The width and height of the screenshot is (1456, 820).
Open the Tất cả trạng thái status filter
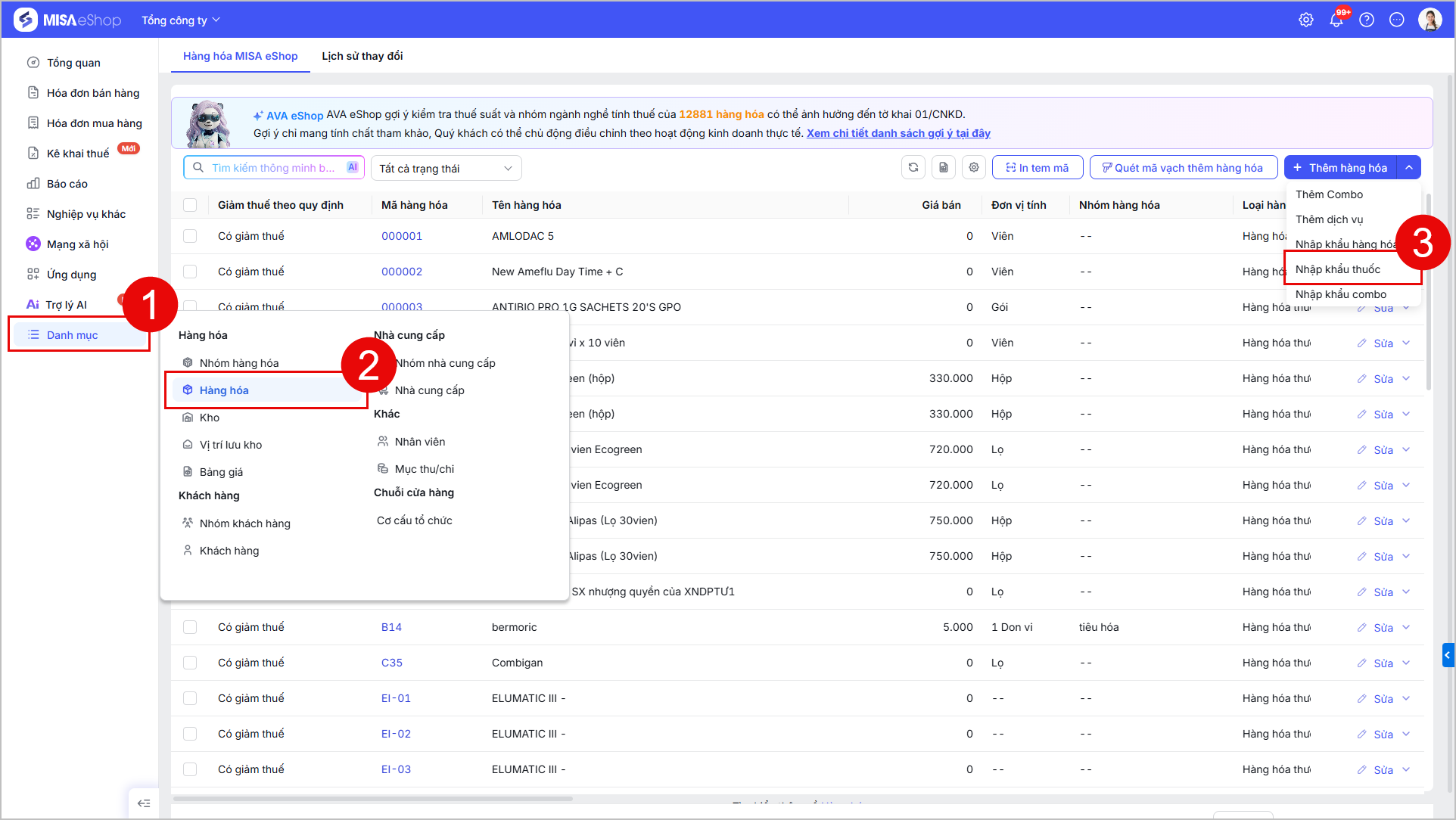coord(446,168)
